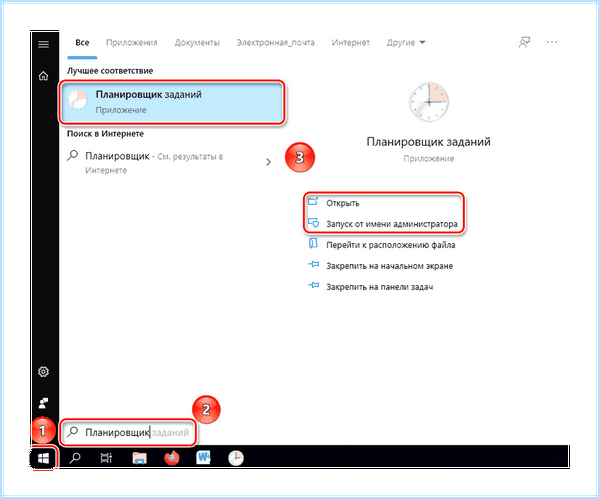This screenshot has width=600, height=499.
Task: Expand the arrow next to the web result
Action: [x=268, y=162]
